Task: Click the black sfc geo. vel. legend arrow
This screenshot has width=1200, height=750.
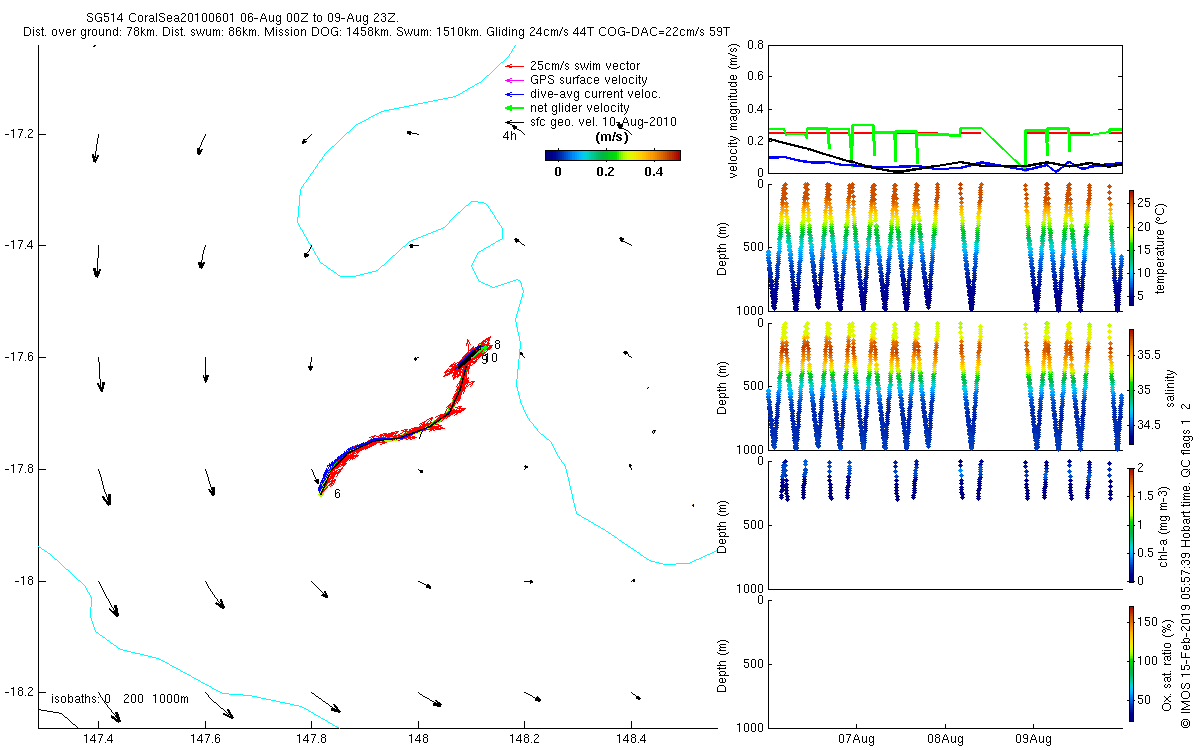Action: [x=515, y=122]
